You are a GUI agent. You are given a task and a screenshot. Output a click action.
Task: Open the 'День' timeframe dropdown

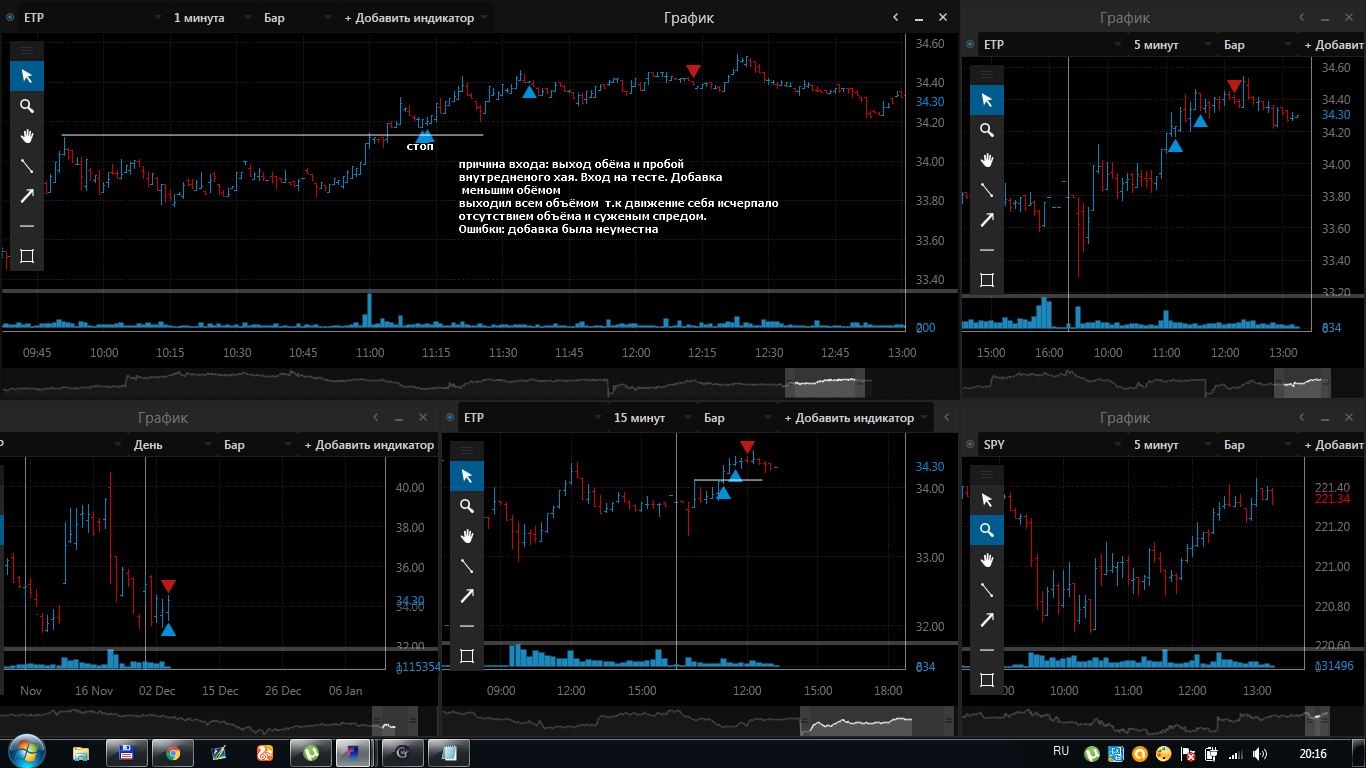click(171, 445)
